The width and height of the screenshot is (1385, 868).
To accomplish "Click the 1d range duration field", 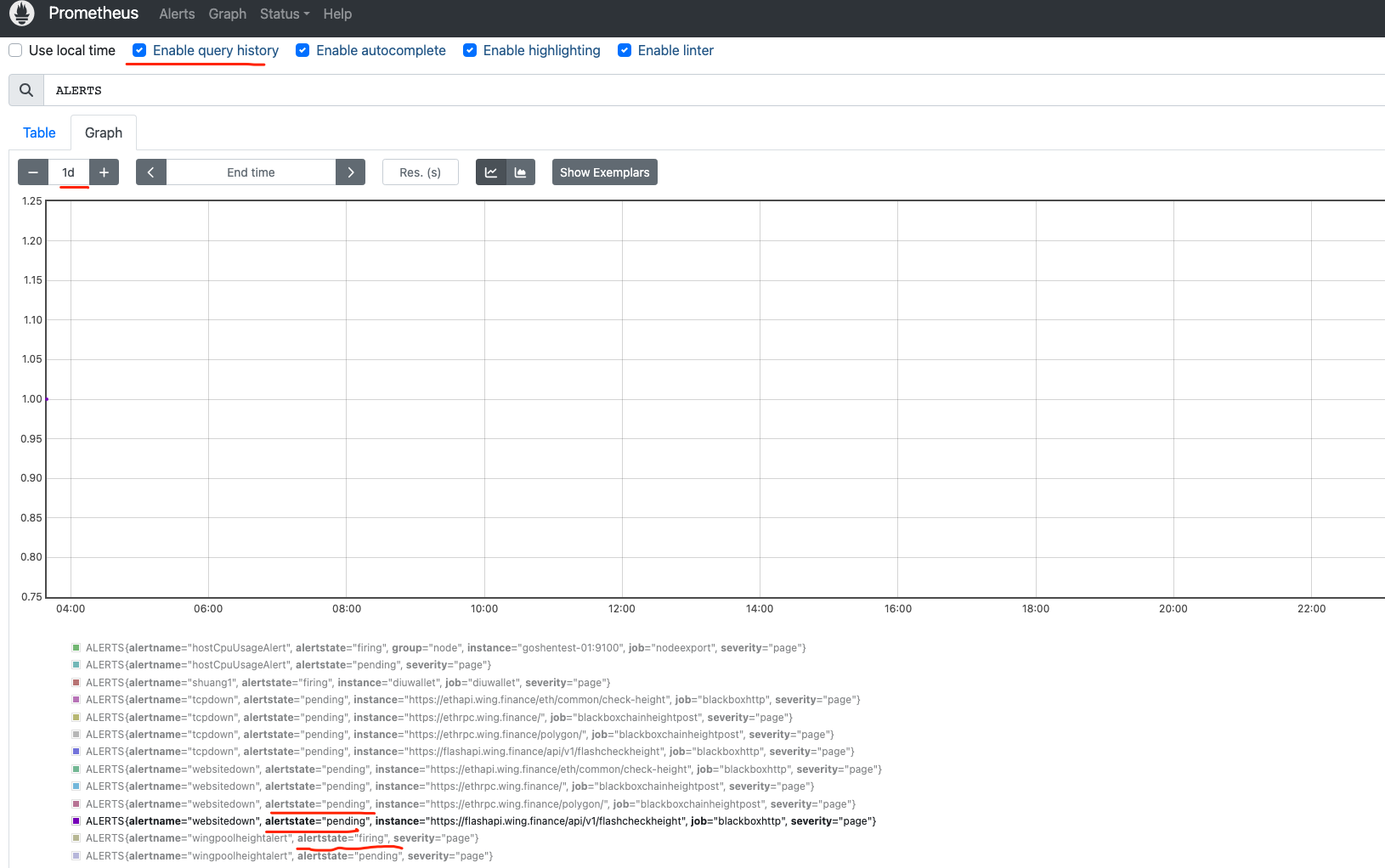I will (69, 172).
